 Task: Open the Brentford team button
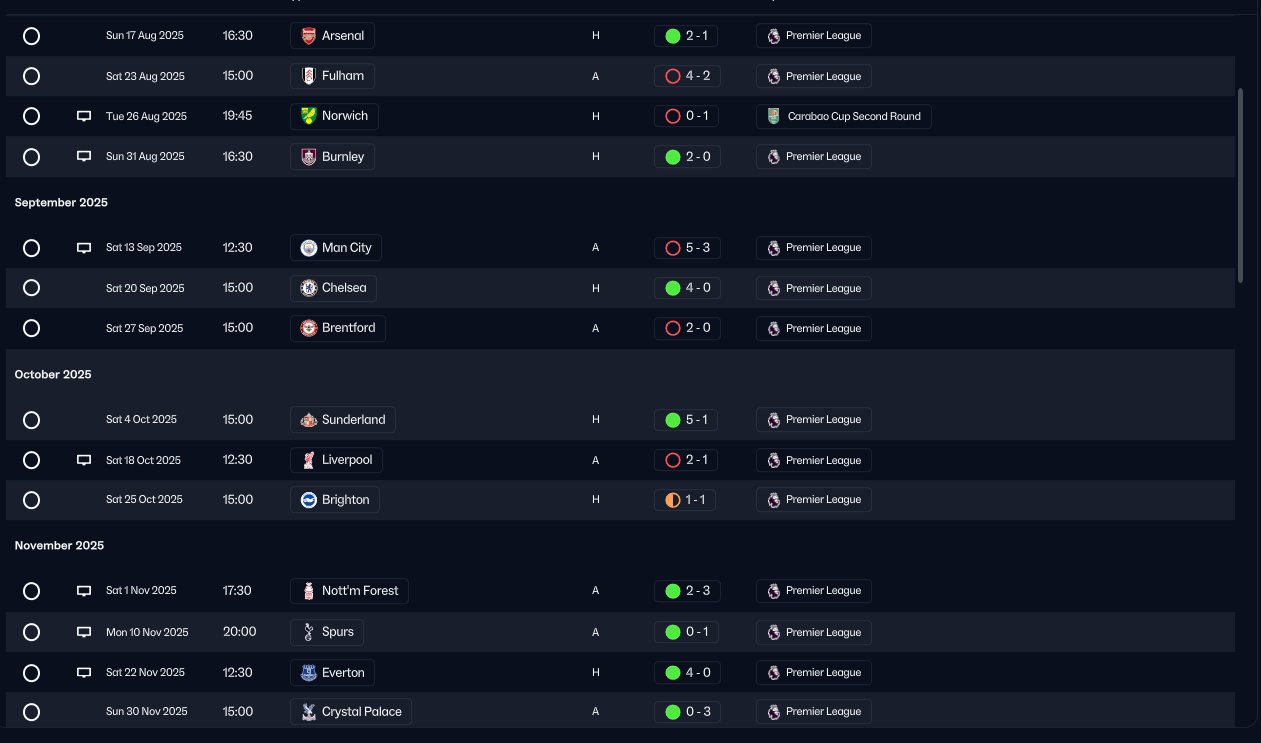(x=338, y=328)
